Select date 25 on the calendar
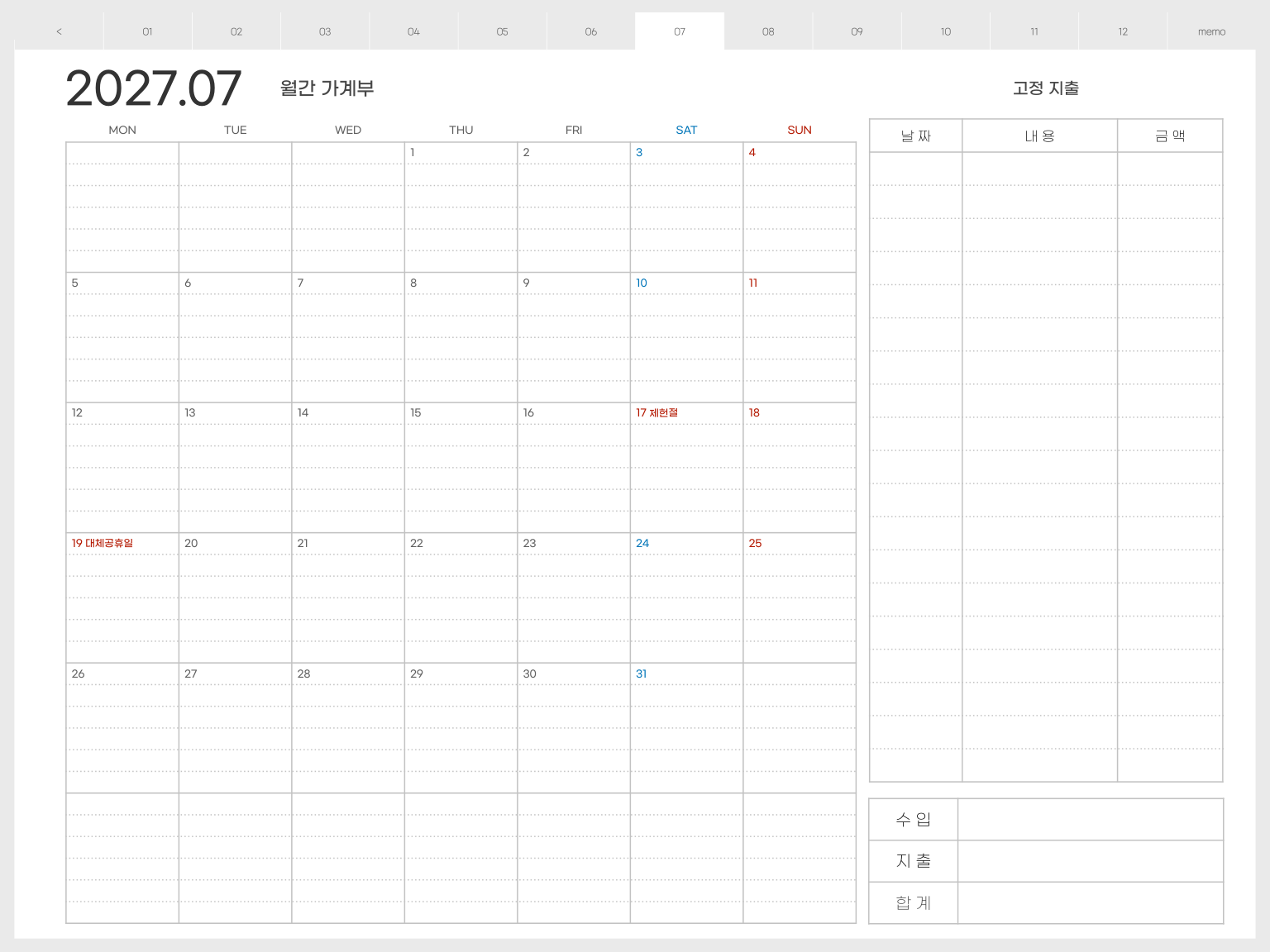 756,543
